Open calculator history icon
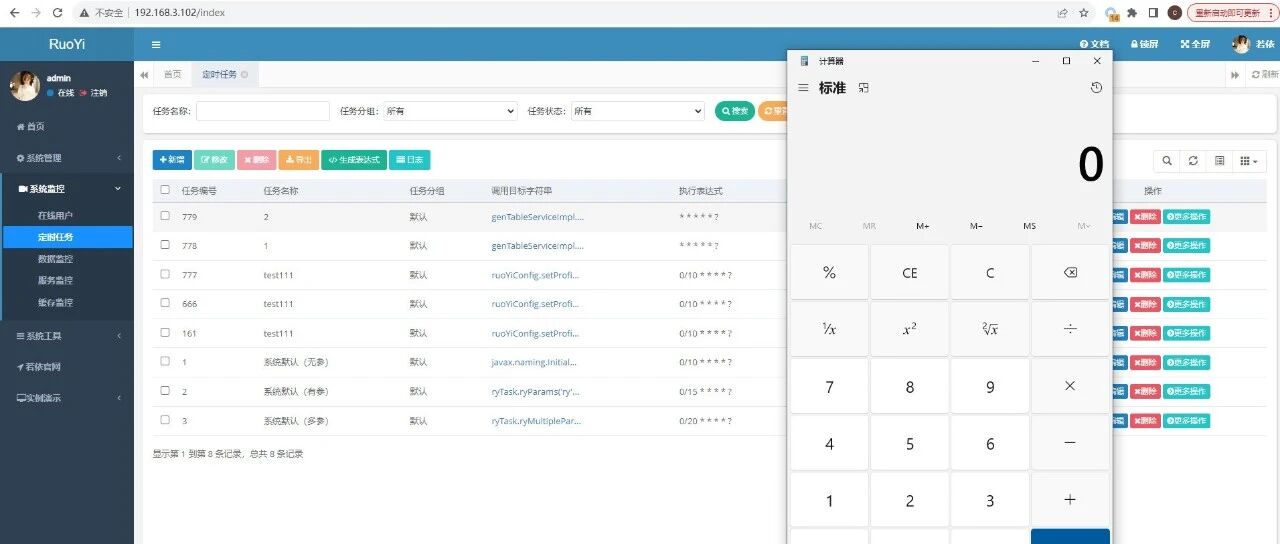 click(1096, 88)
